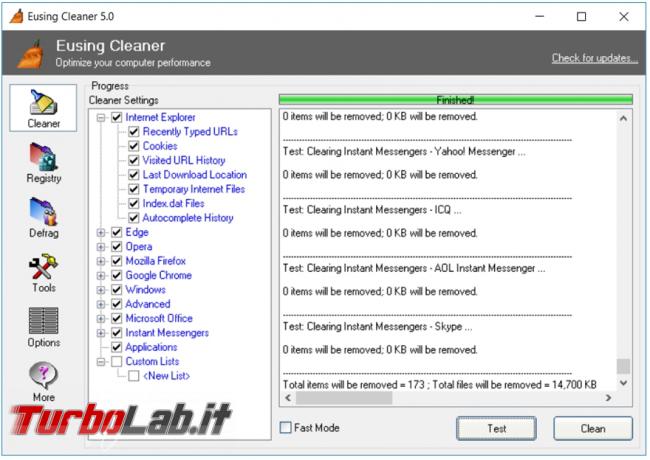This screenshot has height=460, width=650.
Task: Select the <New List> tree label
Action: 166,376
